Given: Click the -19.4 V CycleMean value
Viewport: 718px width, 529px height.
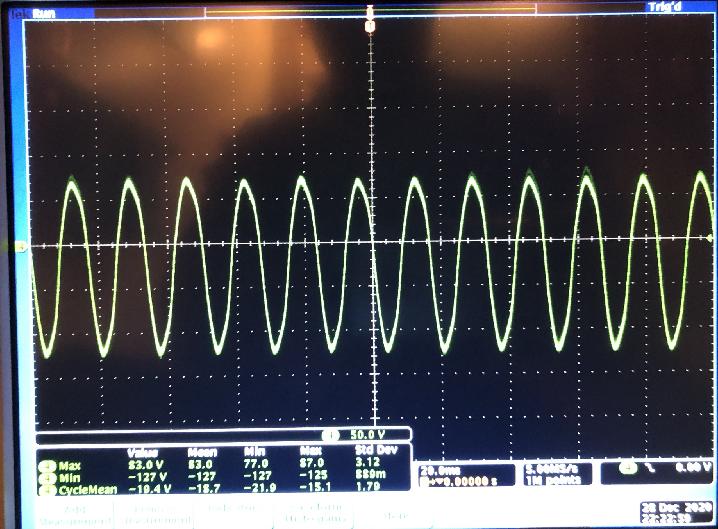Looking at the screenshot, I should point(150,489).
